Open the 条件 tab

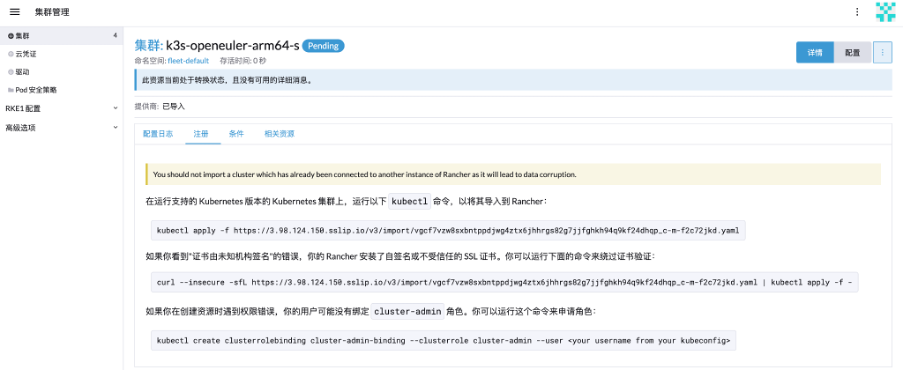tap(236, 134)
